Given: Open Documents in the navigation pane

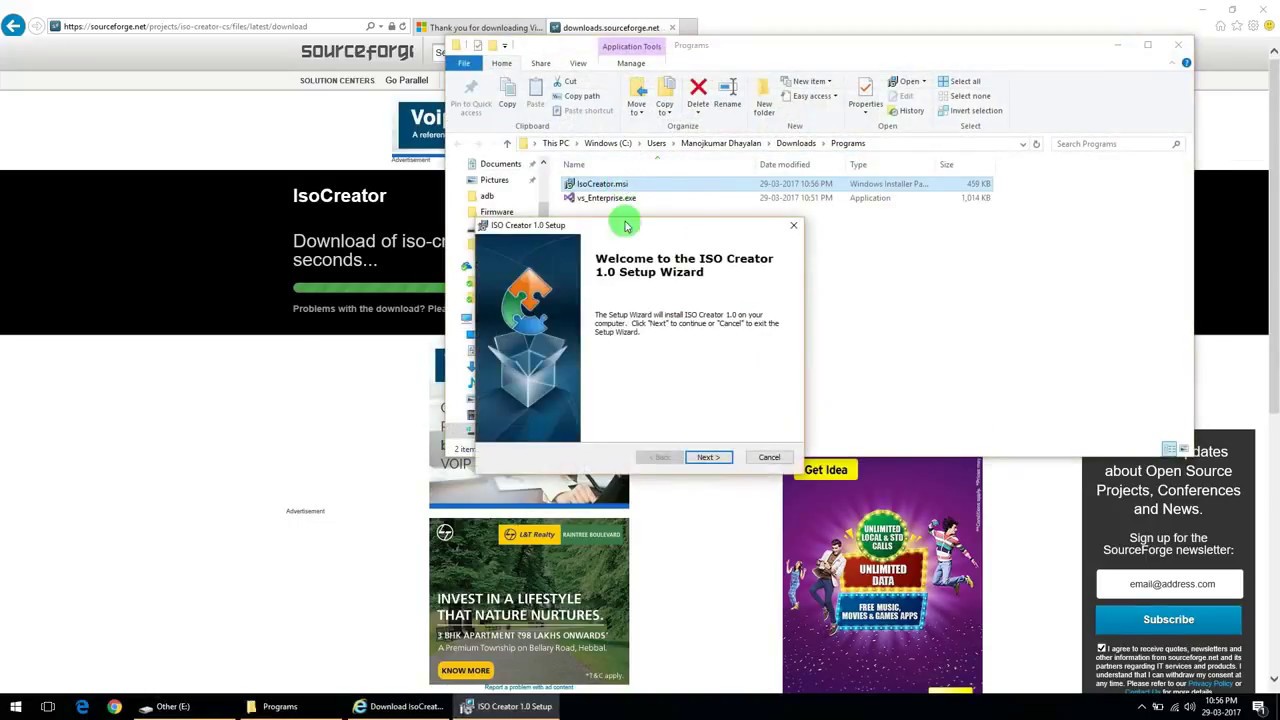Looking at the screenshot, I should 500,164.
